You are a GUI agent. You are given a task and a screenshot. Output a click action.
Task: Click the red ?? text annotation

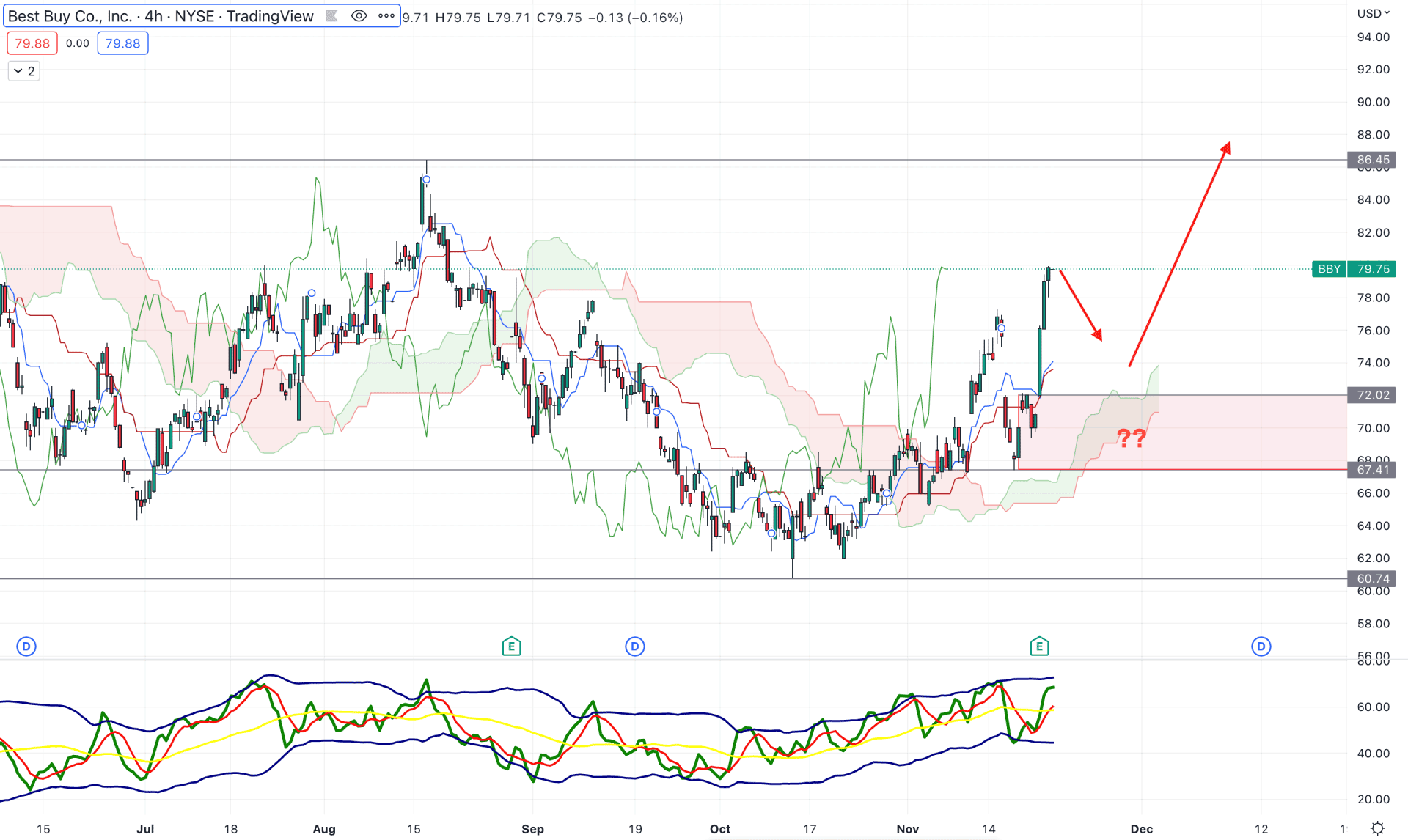1132,438
